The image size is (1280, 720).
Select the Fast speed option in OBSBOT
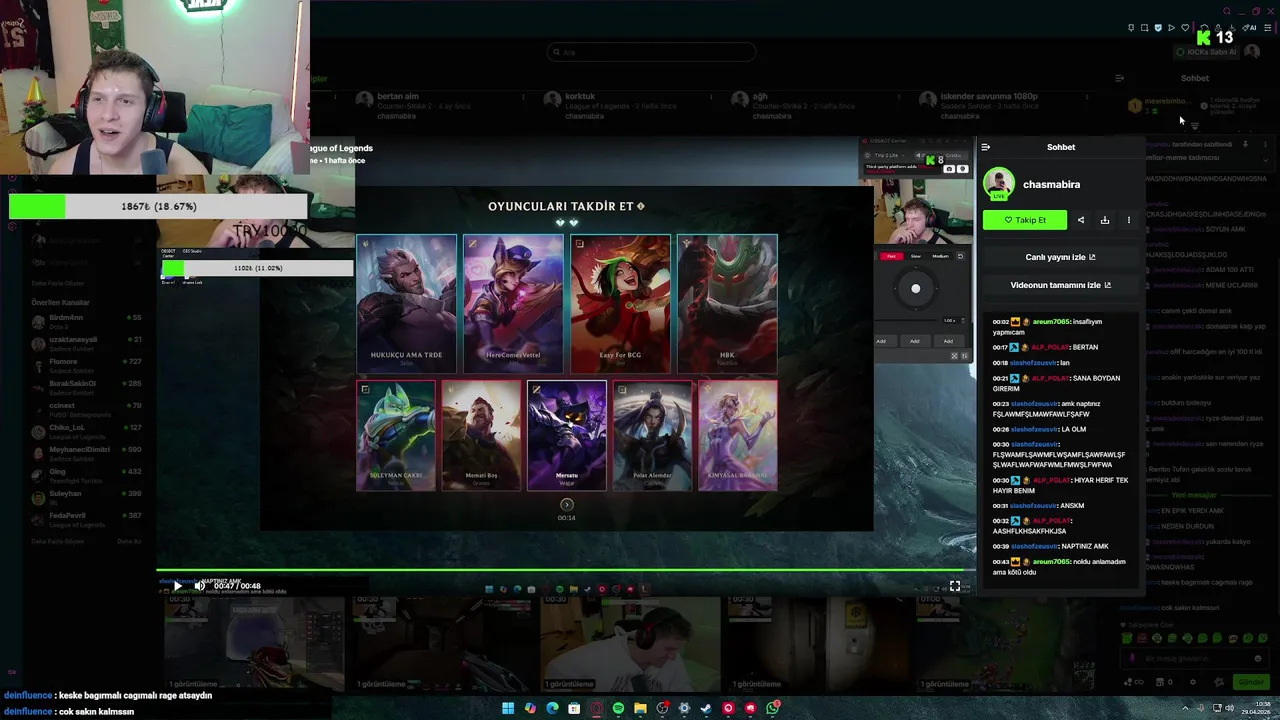(x=890, y=256)
